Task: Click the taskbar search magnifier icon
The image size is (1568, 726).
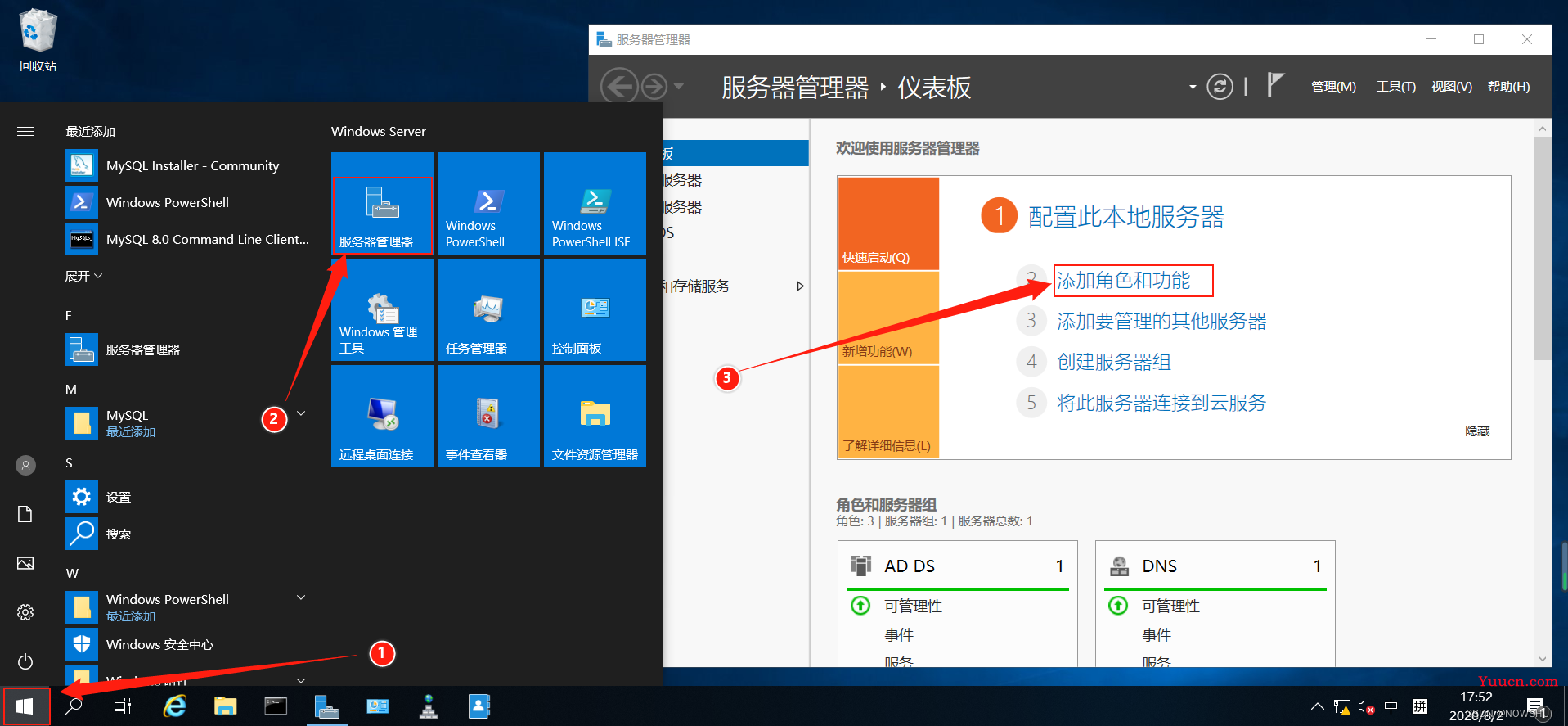Action: pyautogui.click(x=74, y=706)
